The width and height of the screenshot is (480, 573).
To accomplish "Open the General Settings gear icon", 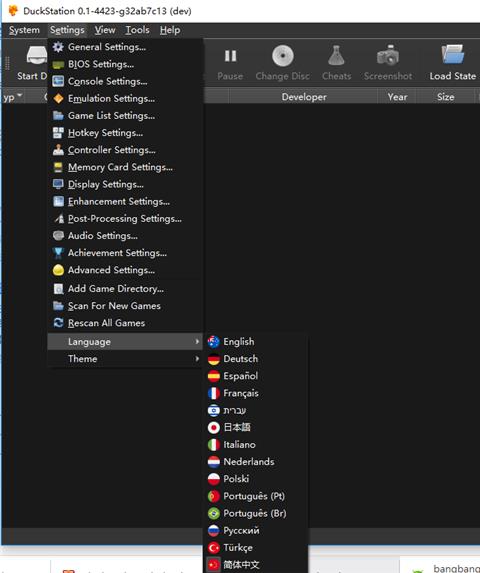I will [58, 47].
